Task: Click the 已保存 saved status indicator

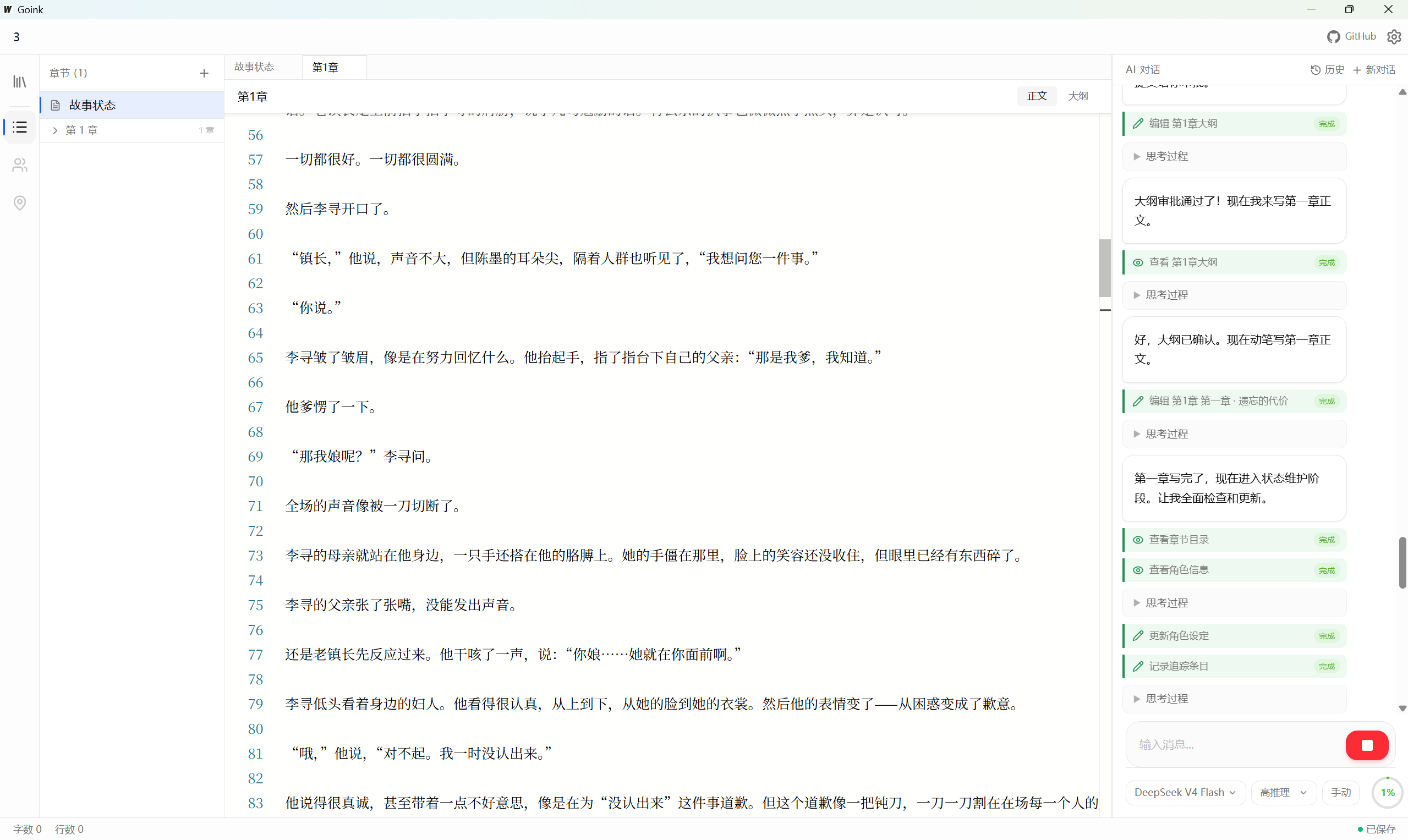Action: [x=1376, y=829]
